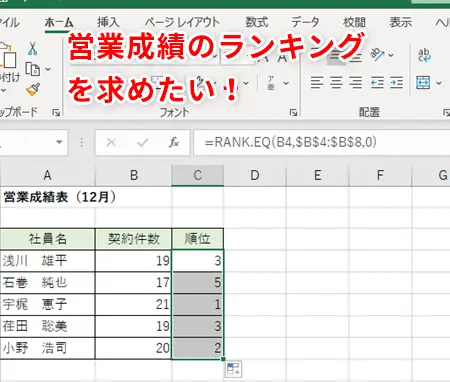Select the Format Painter brush icon

(x=33, y=89)
